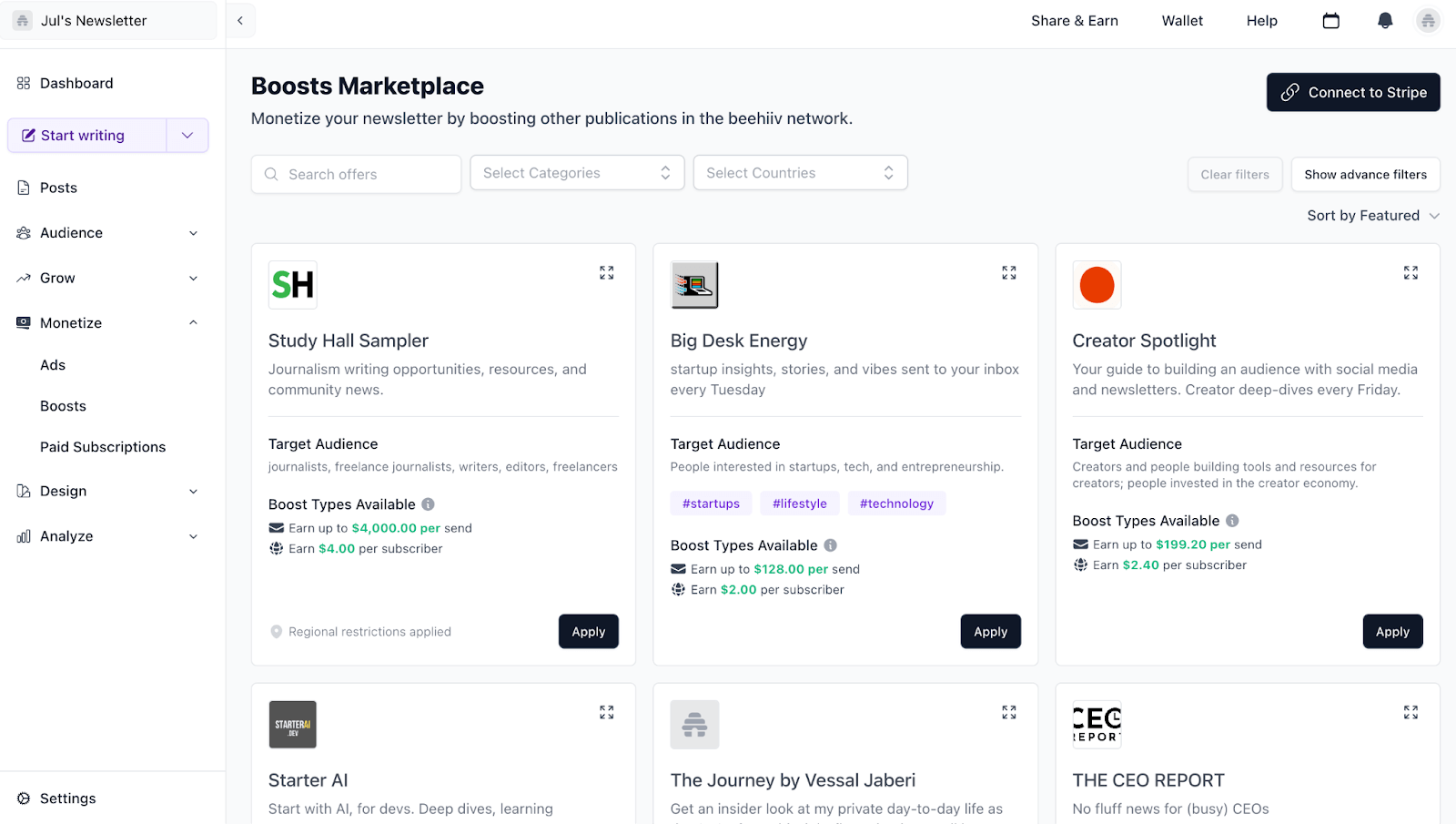Click the Start writing button
This screenshot has width=1456, height=824.
coord(87,136)
